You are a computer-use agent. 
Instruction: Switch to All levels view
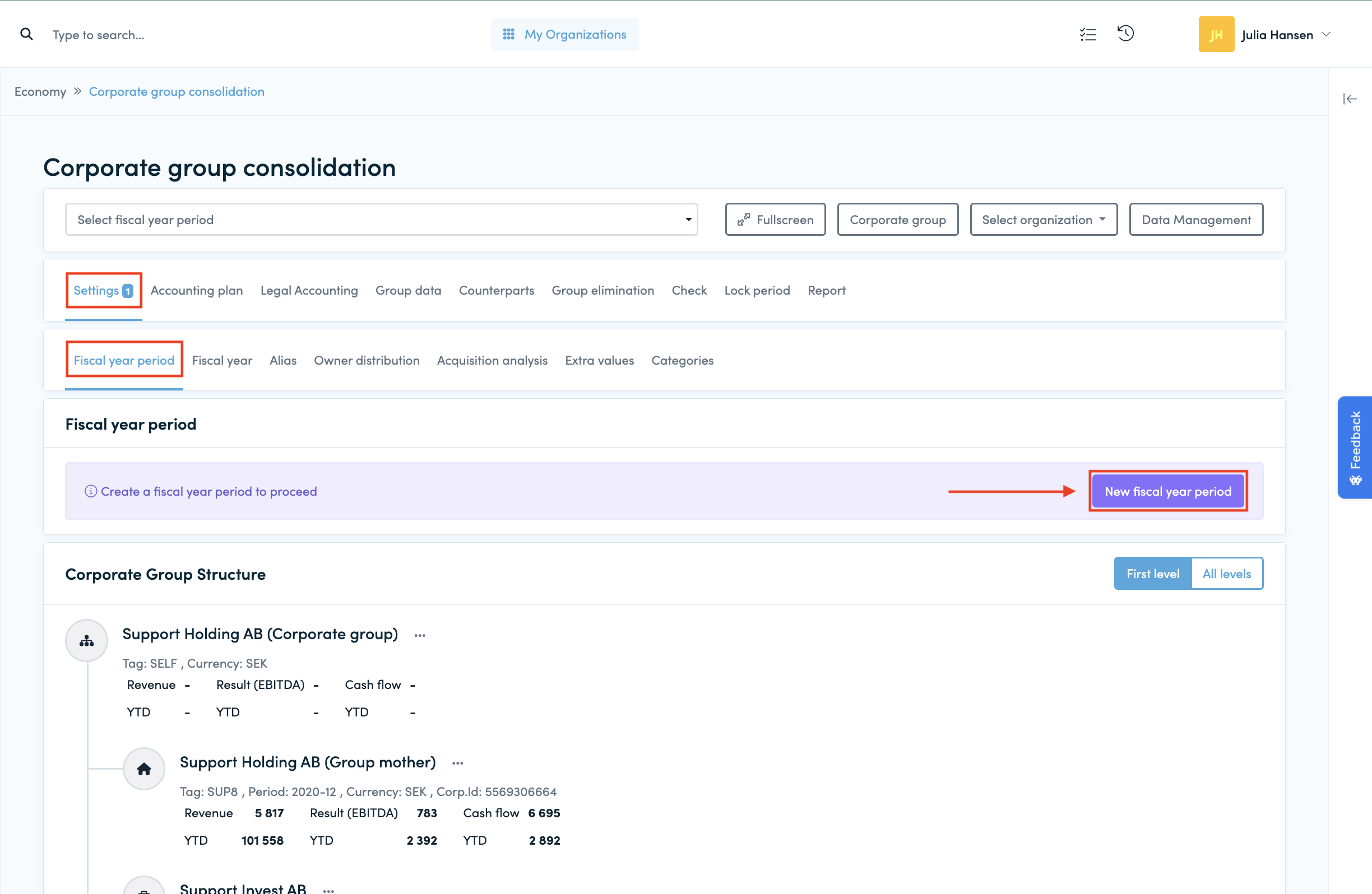tap(1227, 574)
